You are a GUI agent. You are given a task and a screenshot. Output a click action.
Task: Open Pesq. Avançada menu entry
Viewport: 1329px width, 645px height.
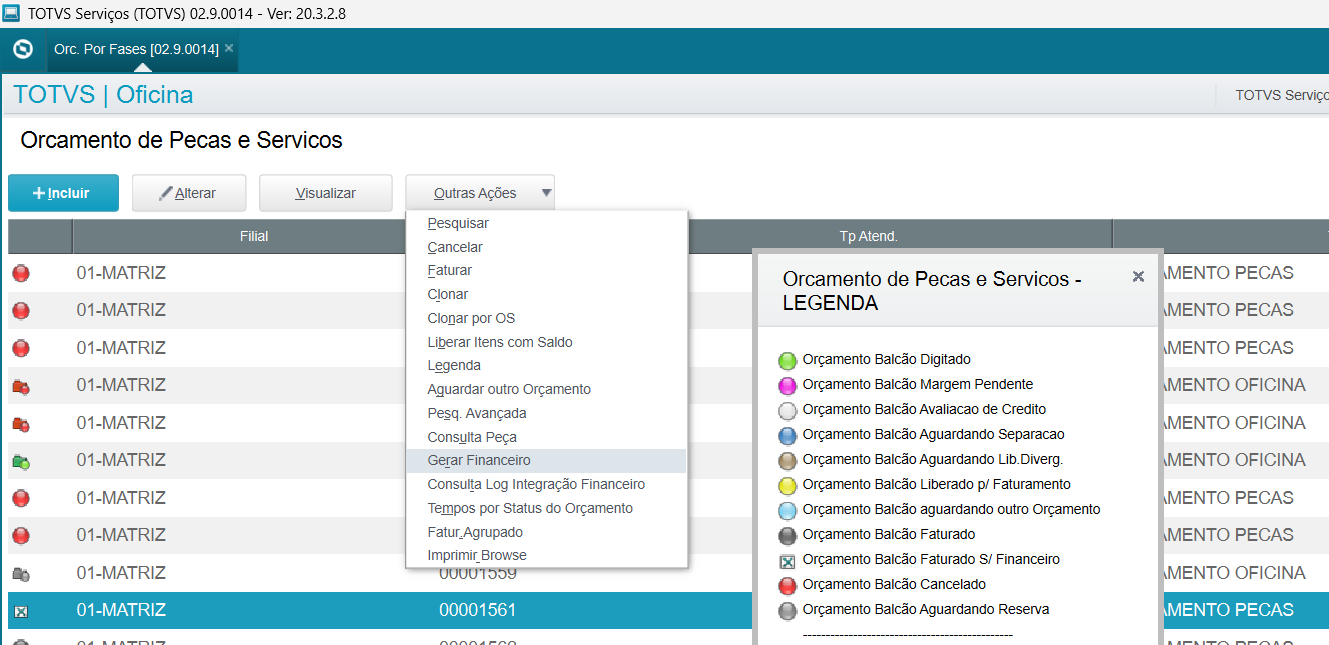[x=546, y=413]
